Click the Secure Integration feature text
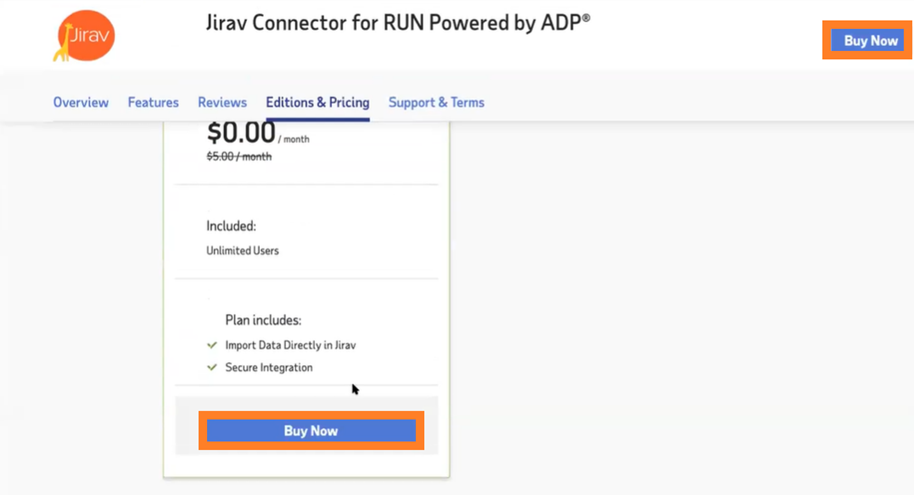 pos(269,367)
